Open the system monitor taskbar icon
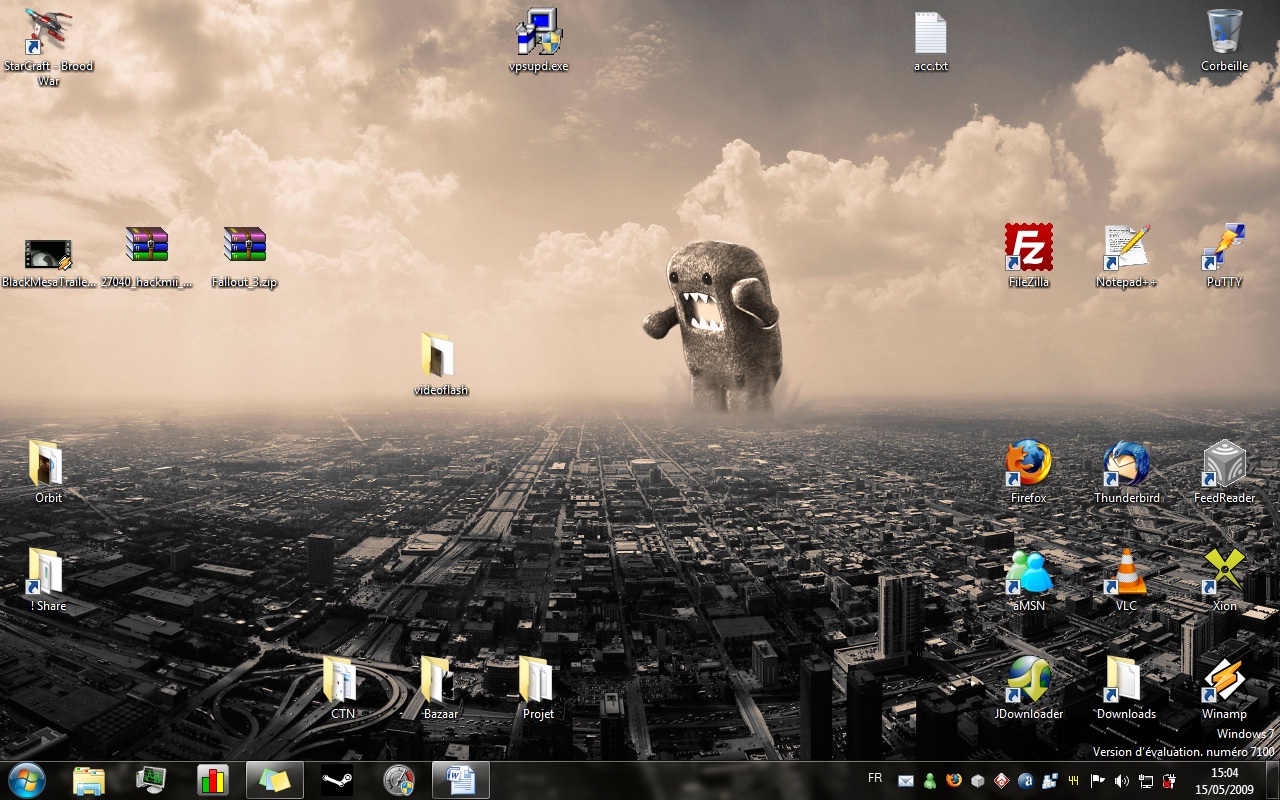This screenshot has height=800, width=1280. pyautogui.click(x=151, y=780)
